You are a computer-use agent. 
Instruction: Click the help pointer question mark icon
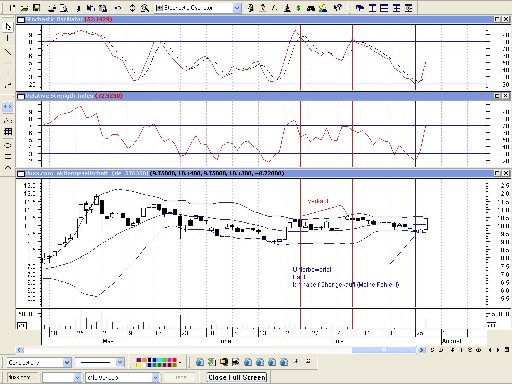pyautogui.click(x=338, y=8)
